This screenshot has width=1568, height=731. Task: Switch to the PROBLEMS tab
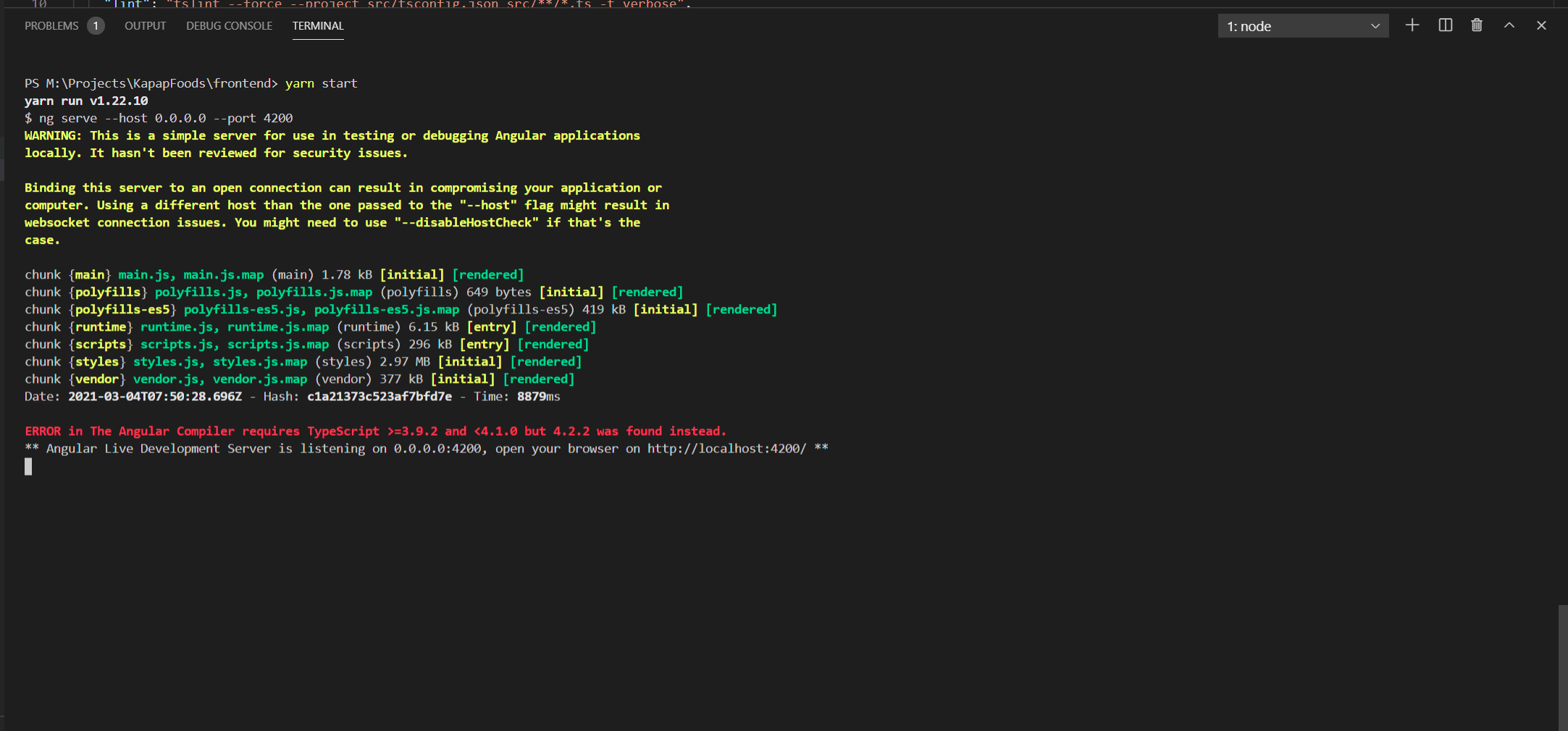pyautogui.click(x=51, y=25)
